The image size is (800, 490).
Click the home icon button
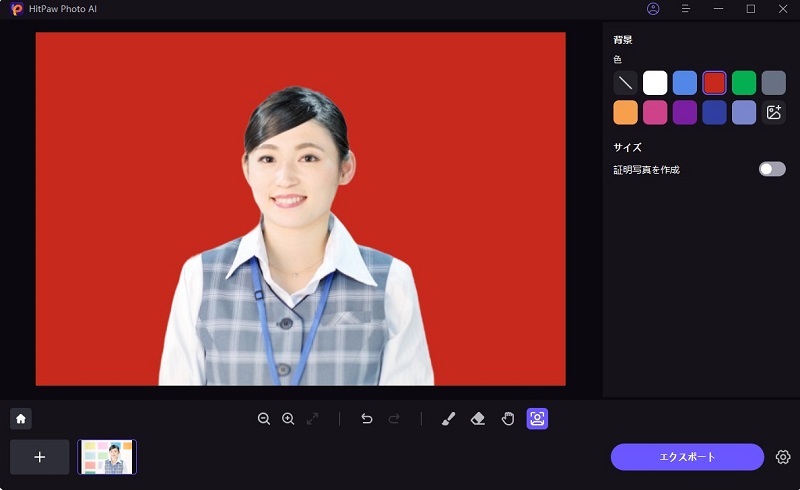[x=21, y=419]
